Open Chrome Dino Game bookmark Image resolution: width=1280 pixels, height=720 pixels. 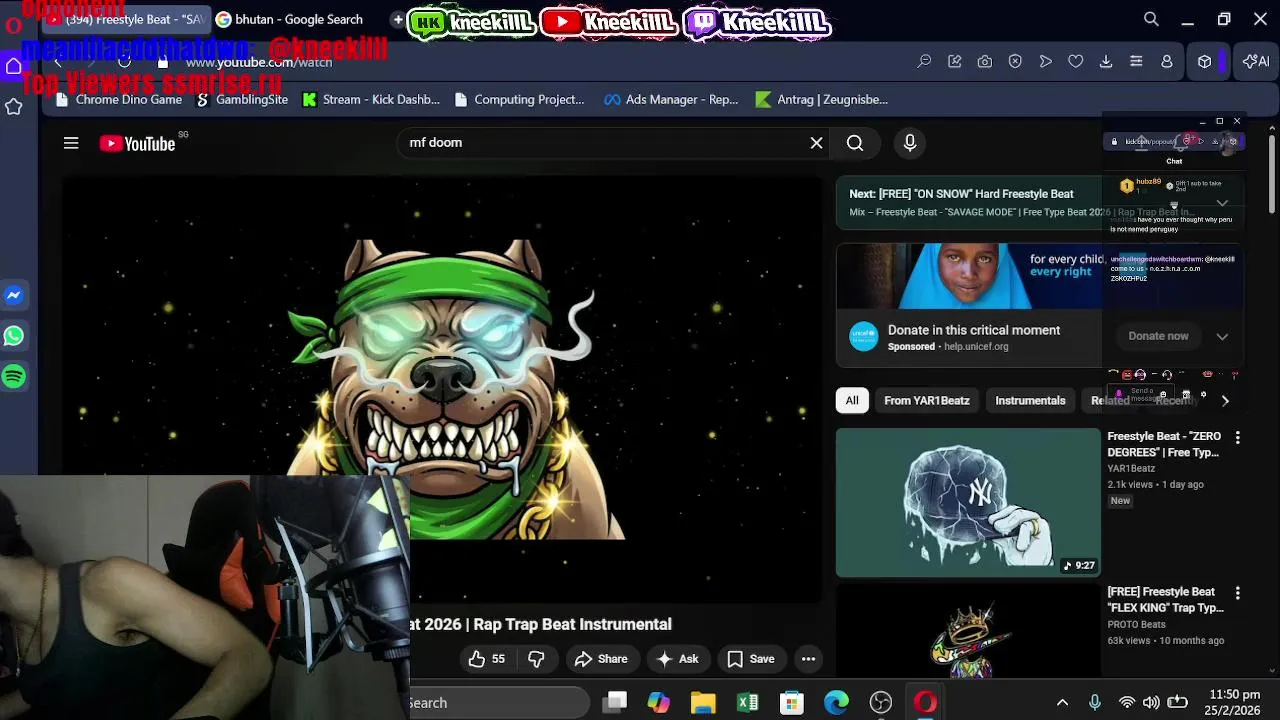[x=119, y=100]
